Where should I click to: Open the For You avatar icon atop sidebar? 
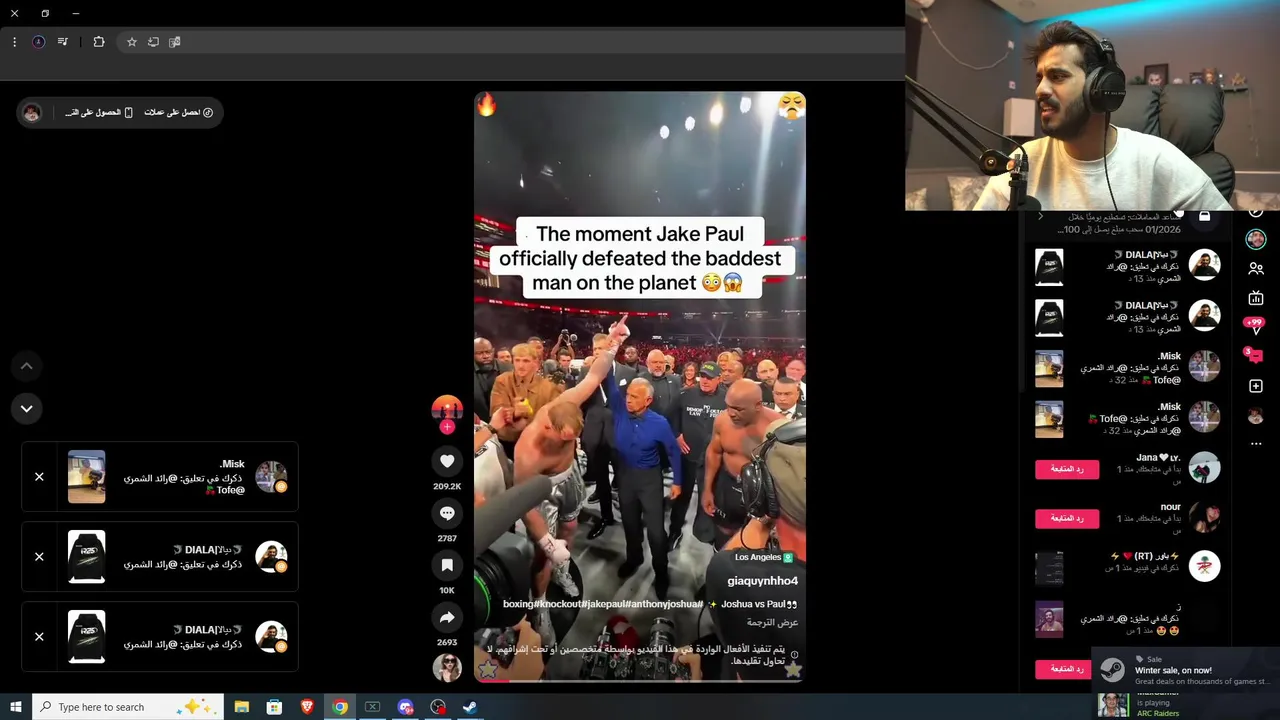pyautogui.click(x=1256, y=239)
